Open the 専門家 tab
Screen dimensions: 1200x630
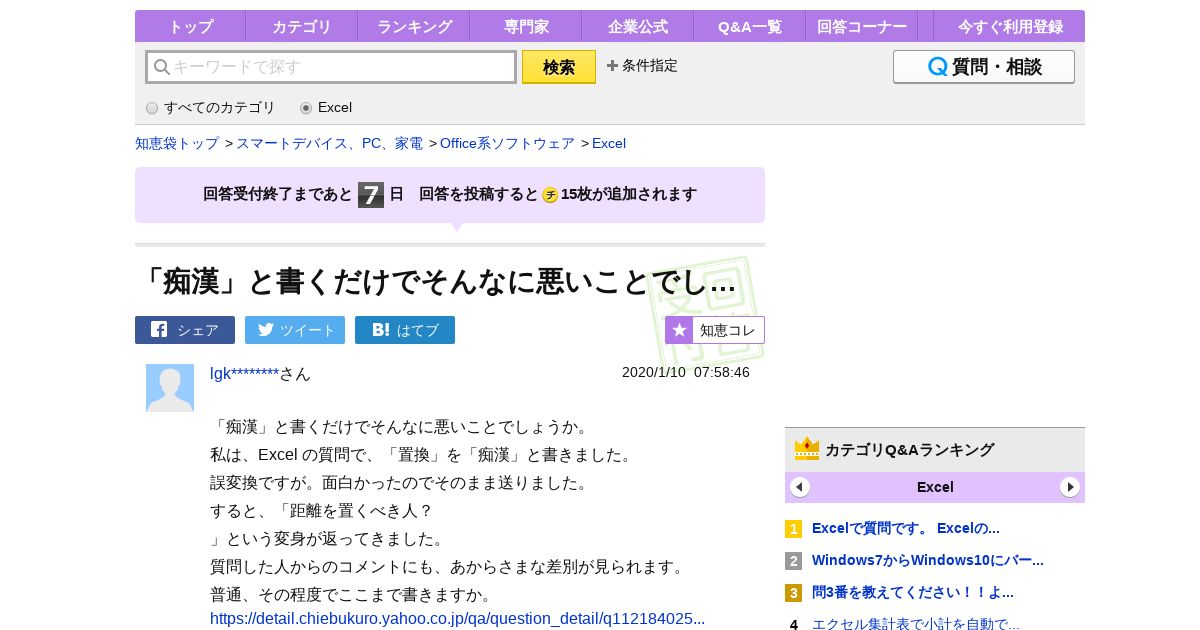pyautogui.click(x=525, y=26)
